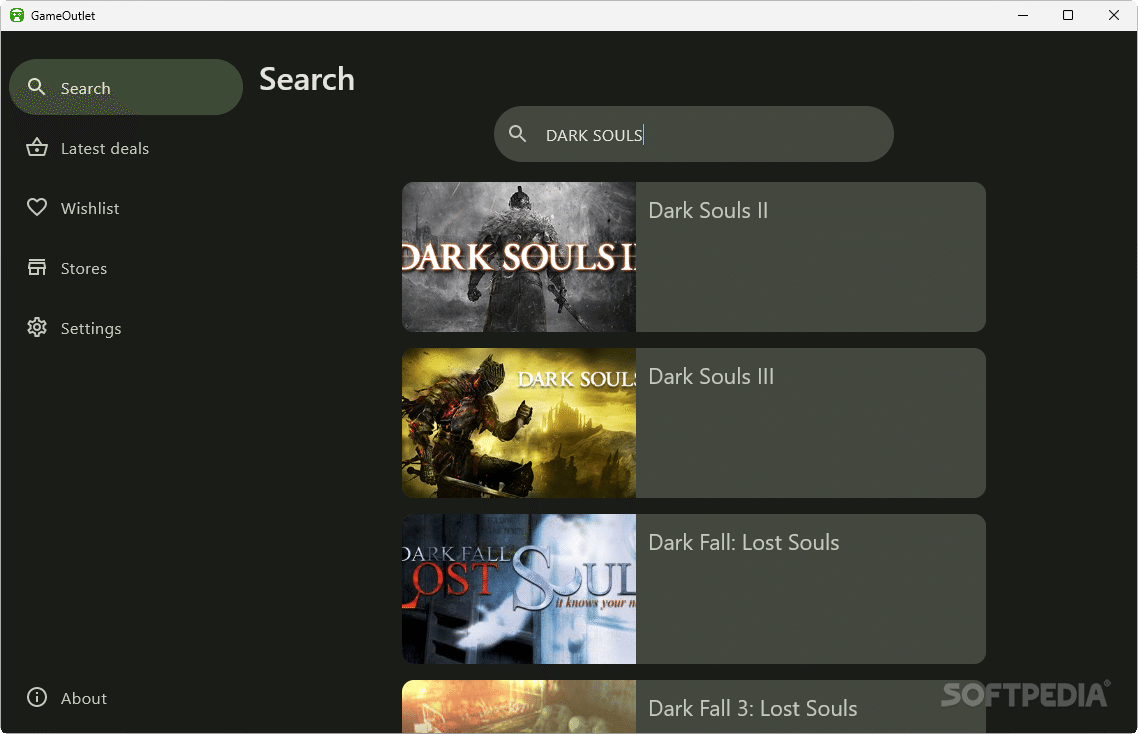The height and width of the screenshot is (734, 1138).
Task: Select the Dark Souls III result title
Action: pyautogui.click(x=711, y=376)
